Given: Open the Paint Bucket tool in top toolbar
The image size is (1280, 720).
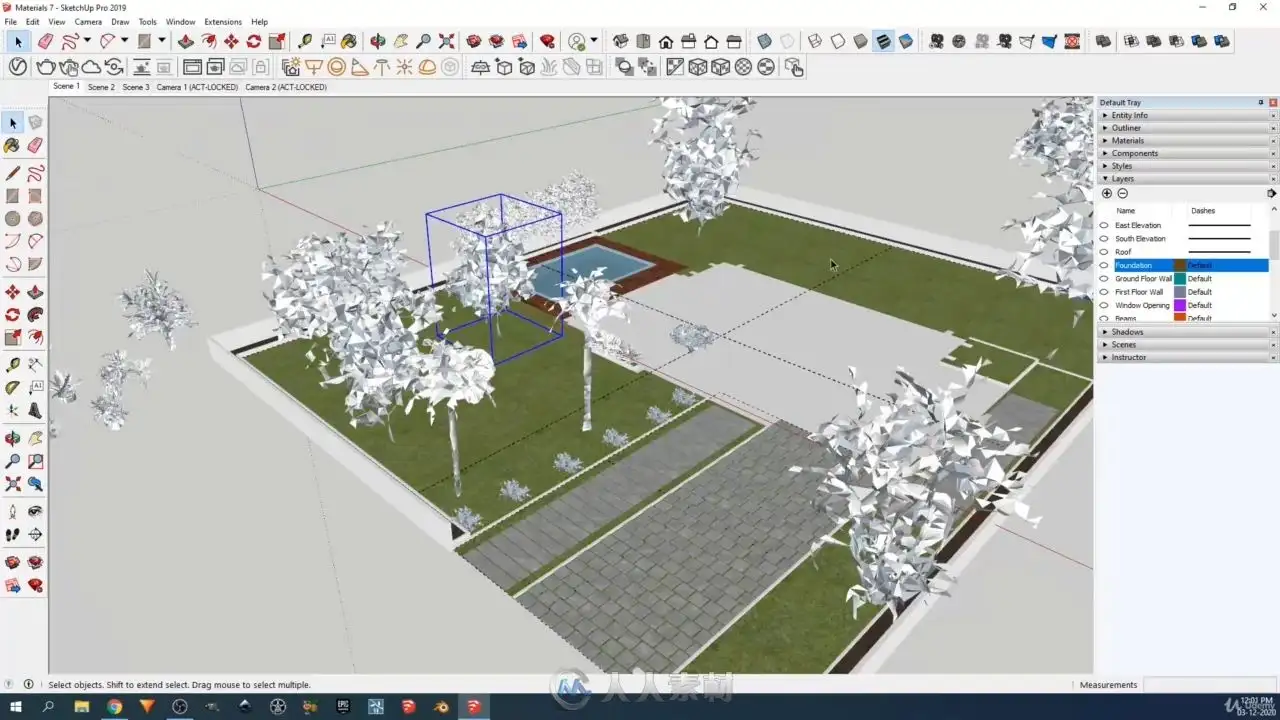Looking at the screenshot, I should point(348,41).
